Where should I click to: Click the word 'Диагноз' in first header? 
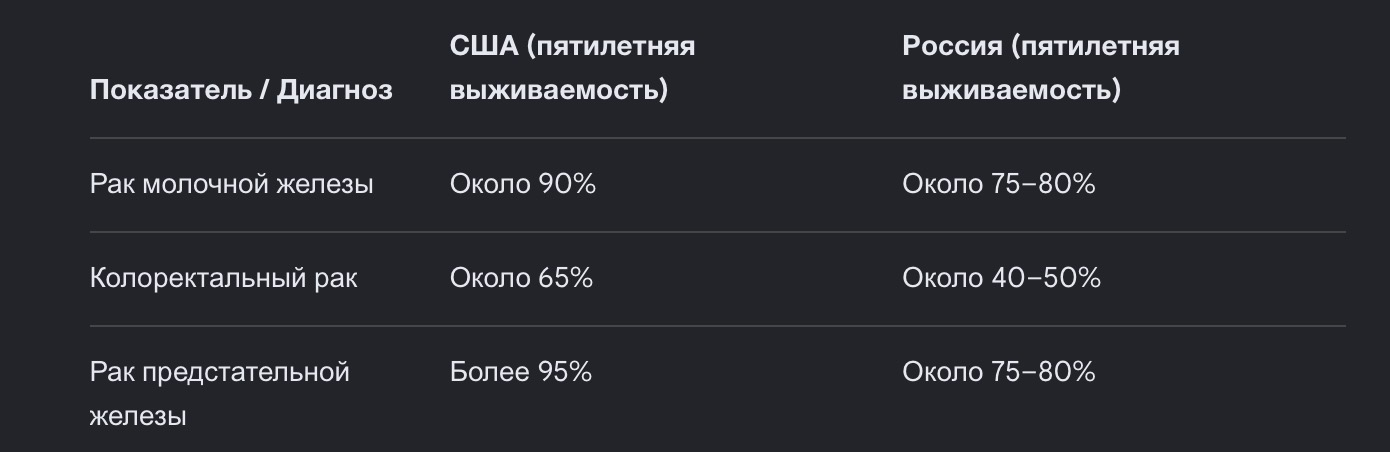pos(335,90)
